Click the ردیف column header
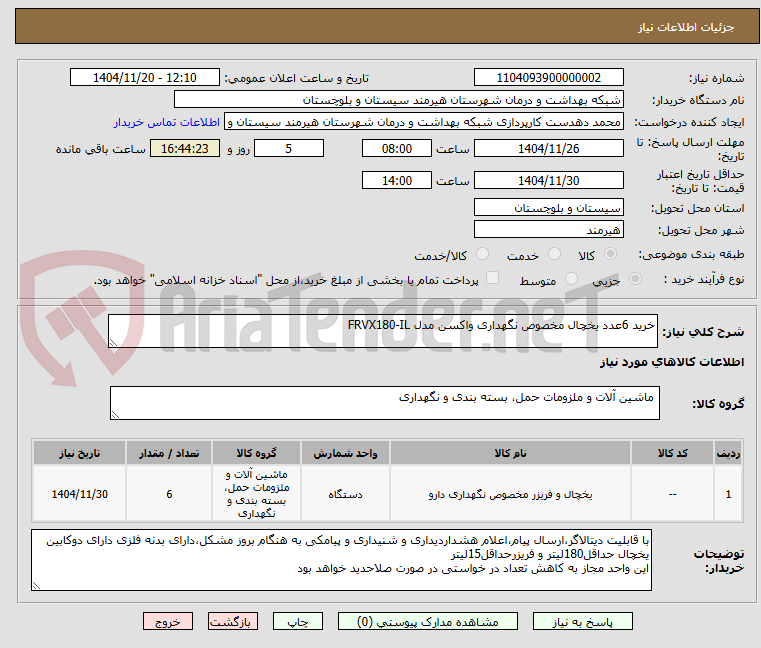This screenshot has width=761, height=648. pyautogui.click(x=728, y=453)
